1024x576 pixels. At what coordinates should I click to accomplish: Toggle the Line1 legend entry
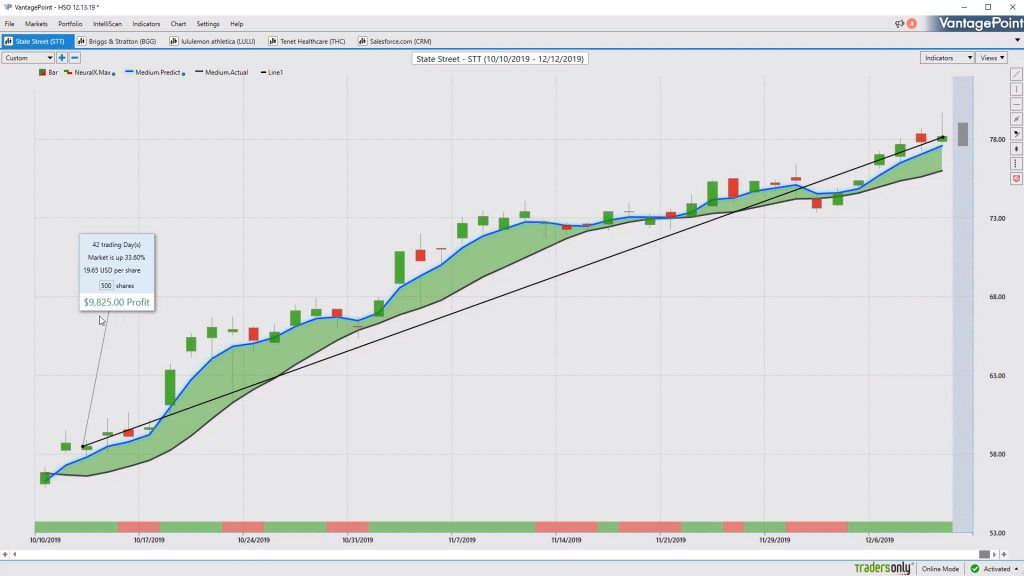[272, 72]
